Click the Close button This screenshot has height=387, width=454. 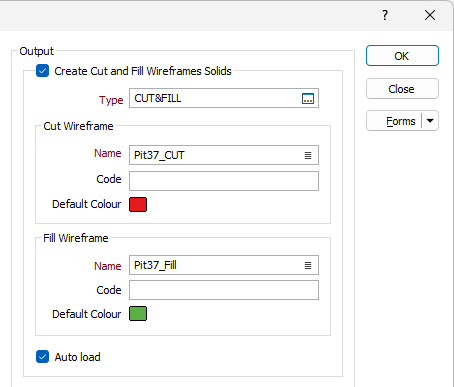(x=402, y=89)
